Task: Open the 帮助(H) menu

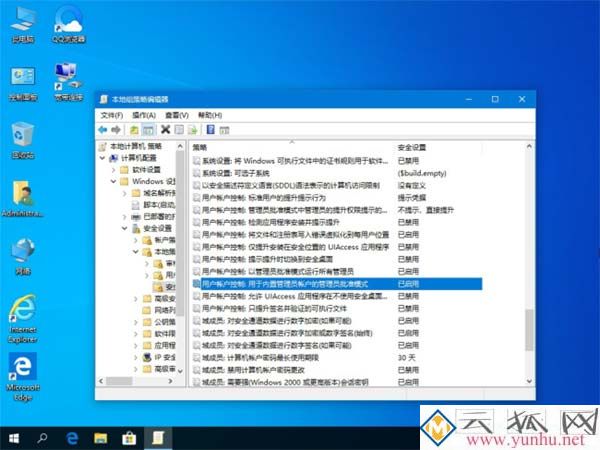Action: click(x=210, y=115)
